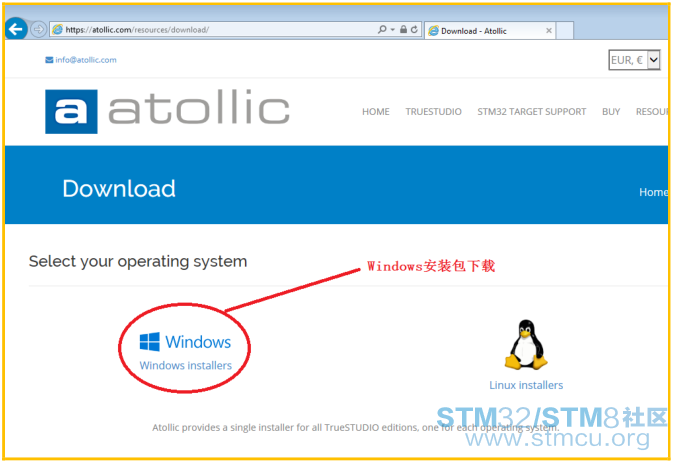This screenshot has width=674, height=463.
Task: Click the envelope mail icon
Action: (x=49, y=60)
